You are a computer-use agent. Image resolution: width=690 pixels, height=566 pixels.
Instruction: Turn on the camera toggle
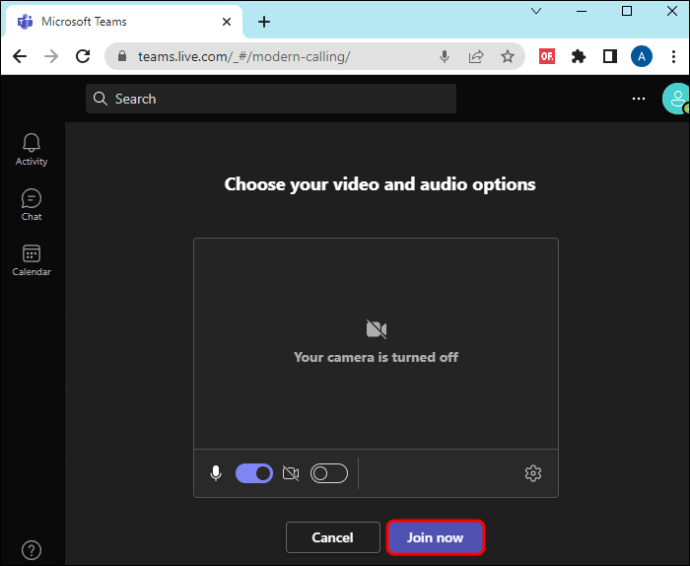click(x=329, y=473)
